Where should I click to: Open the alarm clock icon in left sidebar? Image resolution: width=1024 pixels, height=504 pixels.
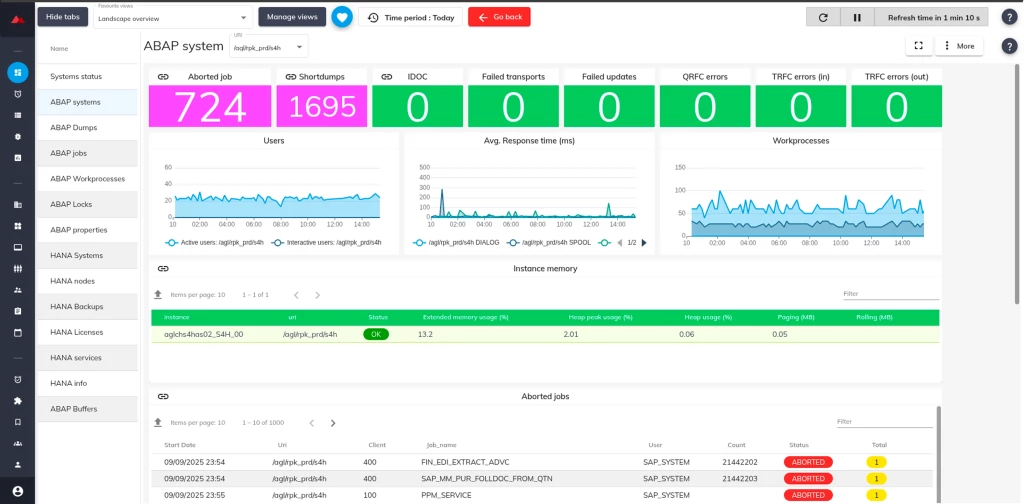point(17,94)
